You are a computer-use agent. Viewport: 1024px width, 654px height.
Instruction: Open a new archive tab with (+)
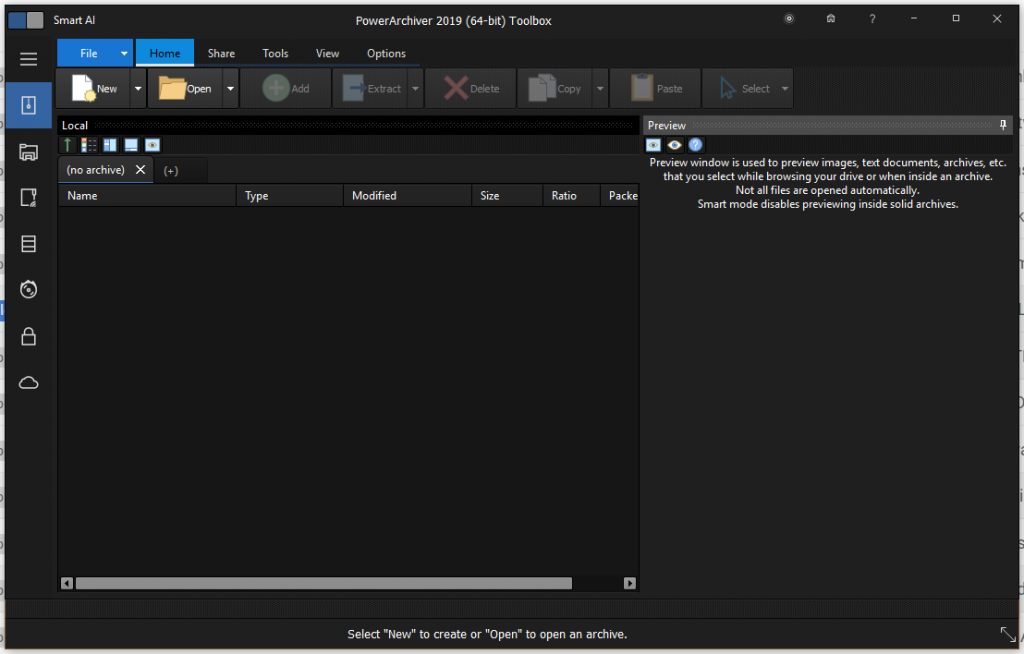(x=170, y=170)
